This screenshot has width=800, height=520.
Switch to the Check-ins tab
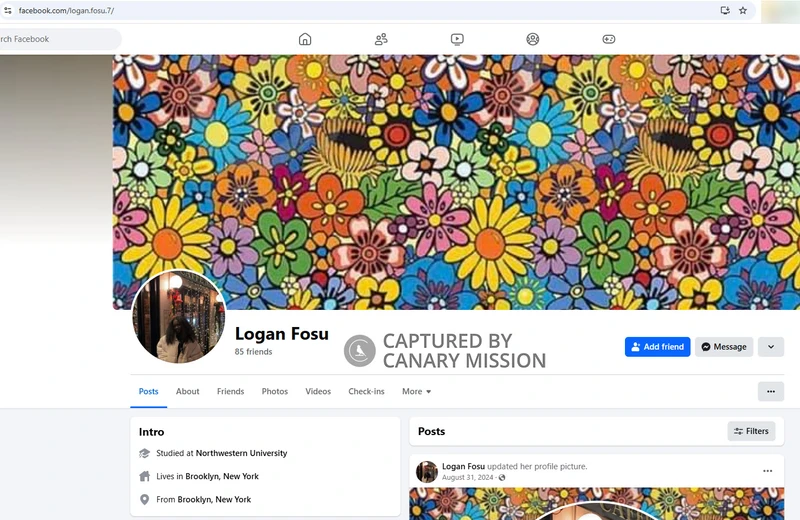pos(366,391)
